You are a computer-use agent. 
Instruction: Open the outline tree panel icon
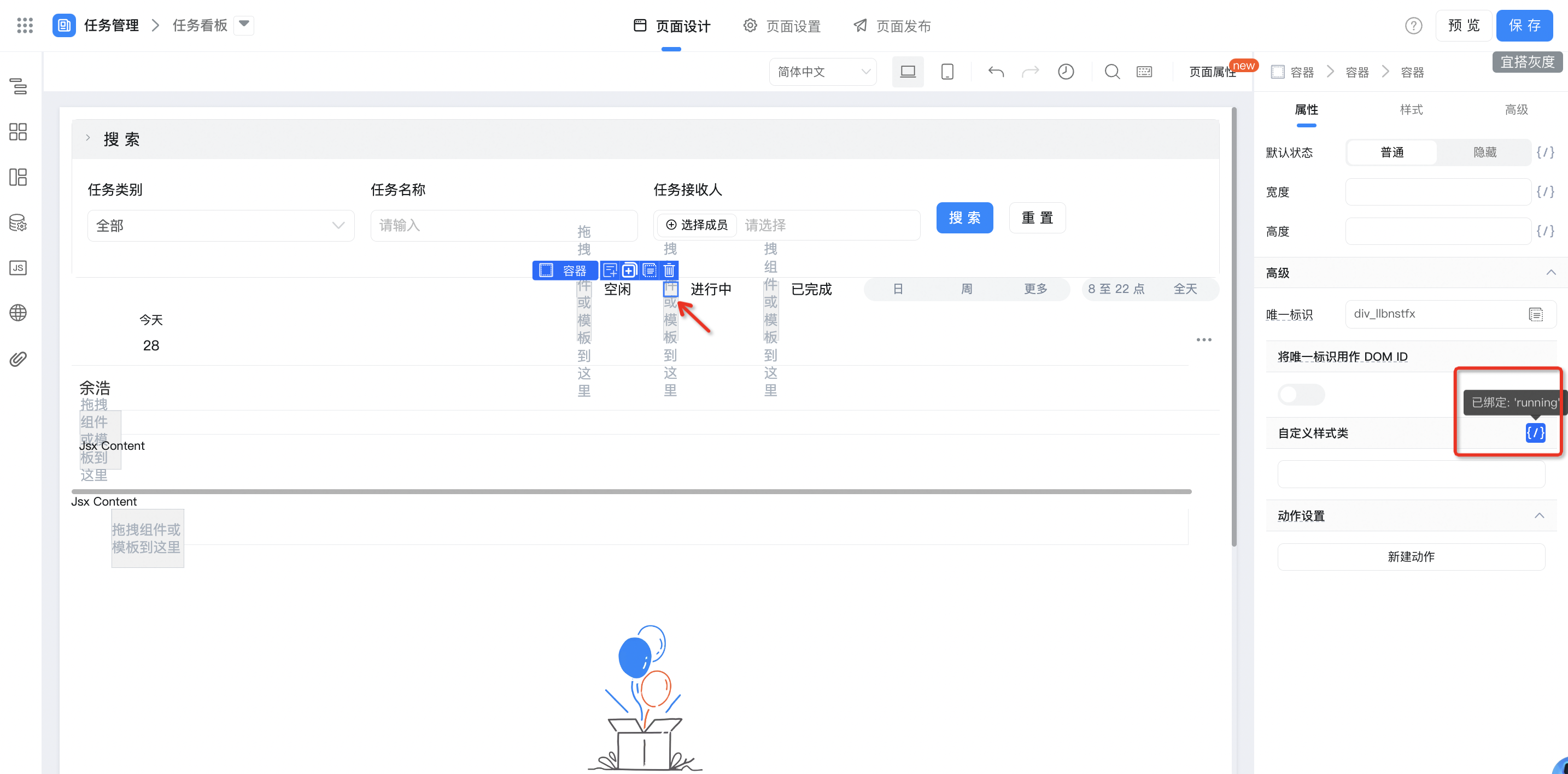tap(18, 86)
